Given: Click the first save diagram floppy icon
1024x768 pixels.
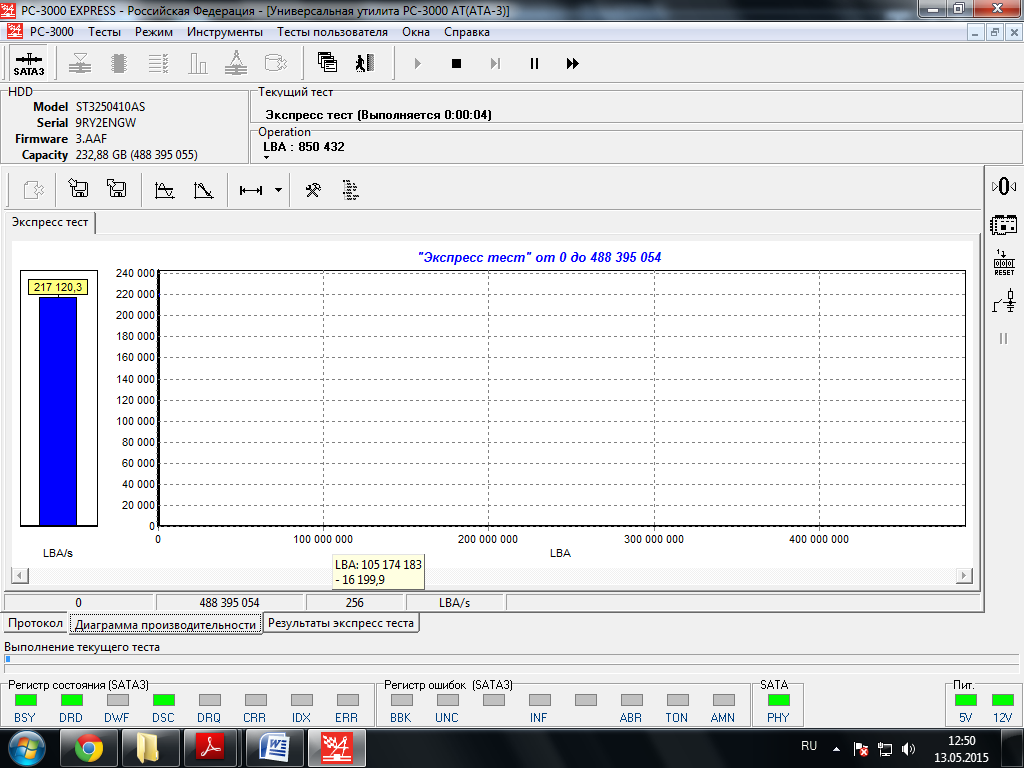Looking at the screenshot, I should [x=78, y=189].
